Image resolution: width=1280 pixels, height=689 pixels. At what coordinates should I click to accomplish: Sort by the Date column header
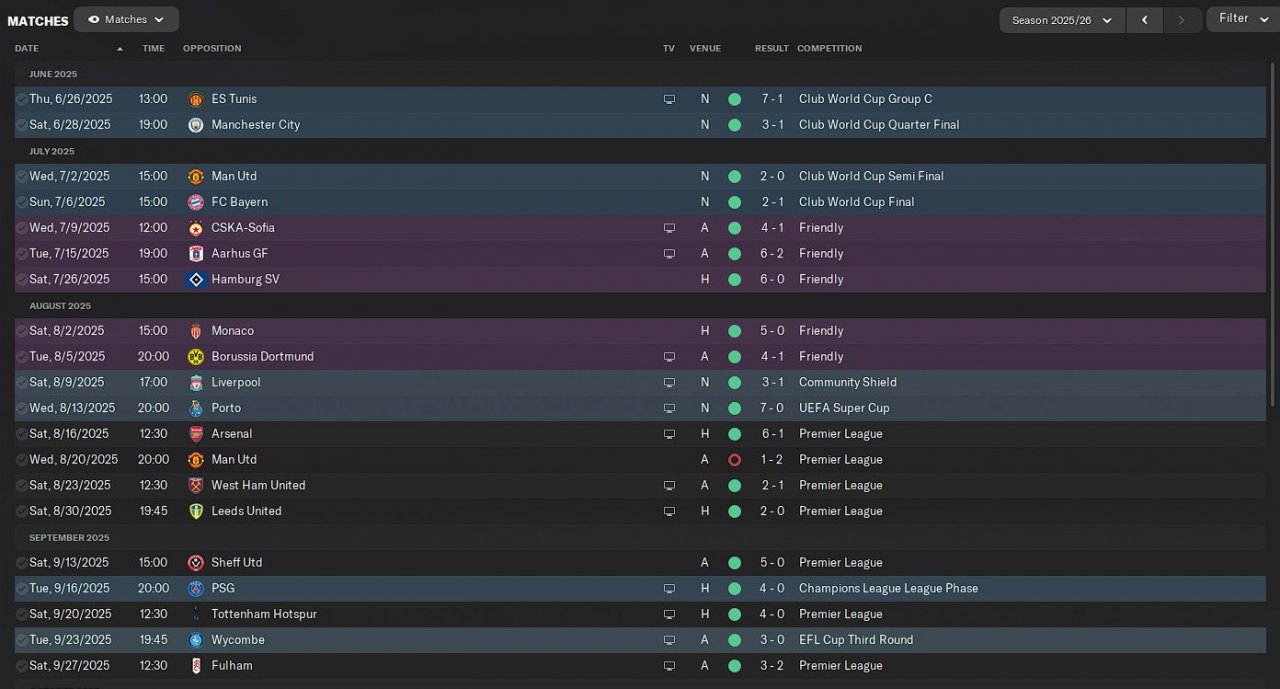pyautogui.click(x=27, y=48)
